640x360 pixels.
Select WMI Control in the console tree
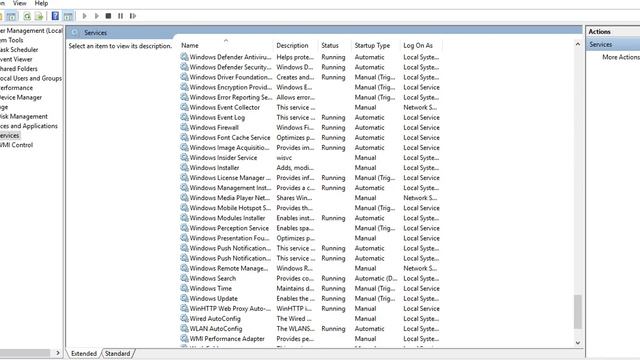pos(16,145)
